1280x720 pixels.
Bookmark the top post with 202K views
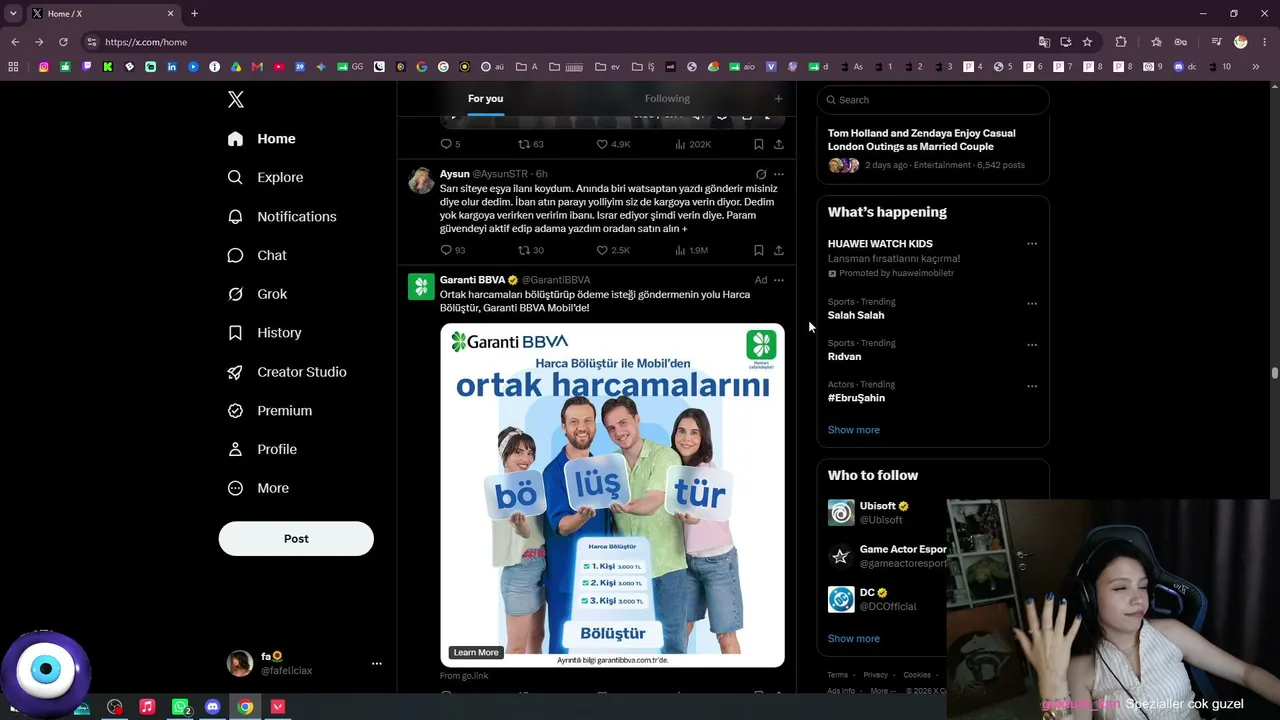point(759,144)
